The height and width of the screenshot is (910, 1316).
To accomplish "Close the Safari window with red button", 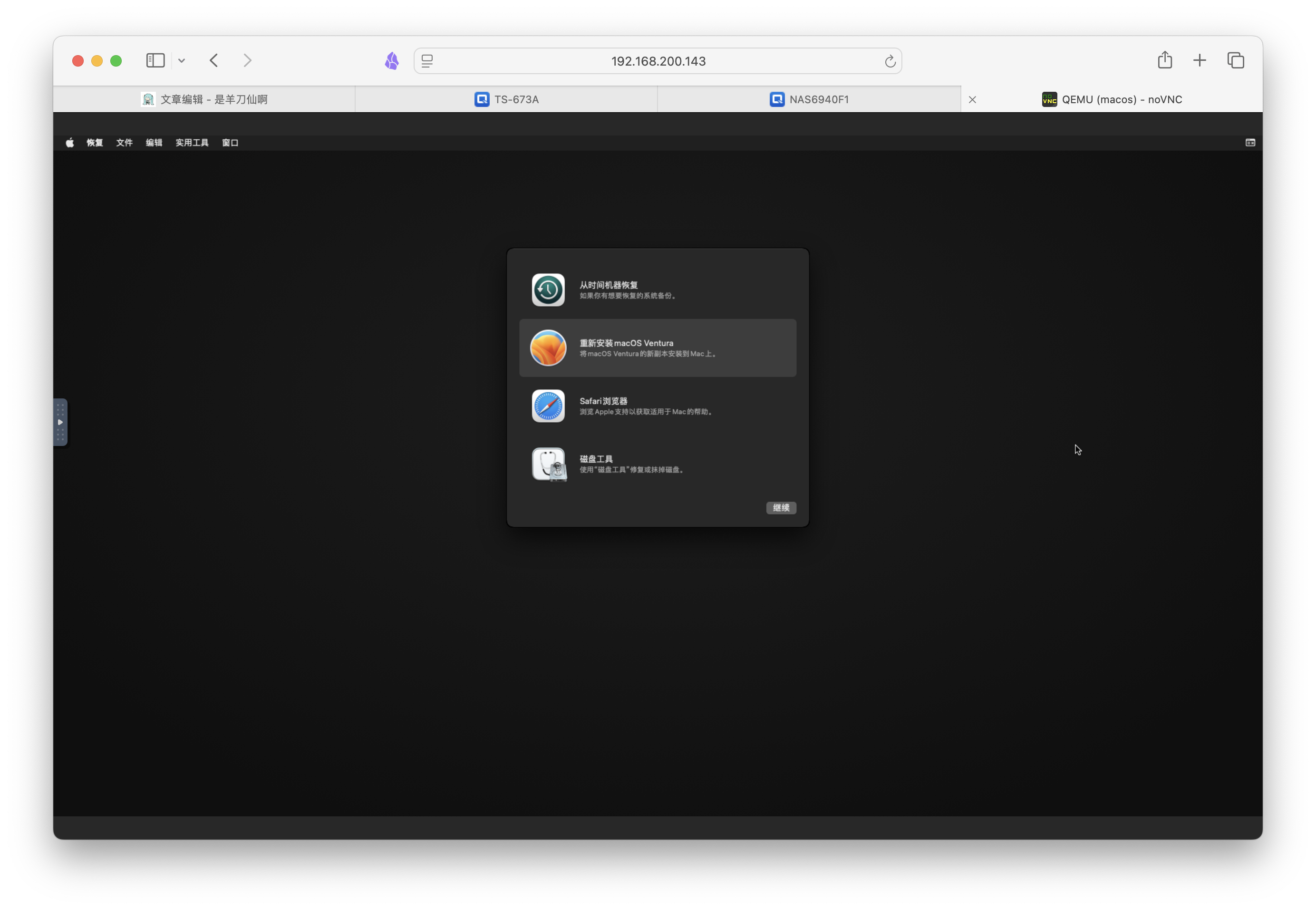I will 78,60.
